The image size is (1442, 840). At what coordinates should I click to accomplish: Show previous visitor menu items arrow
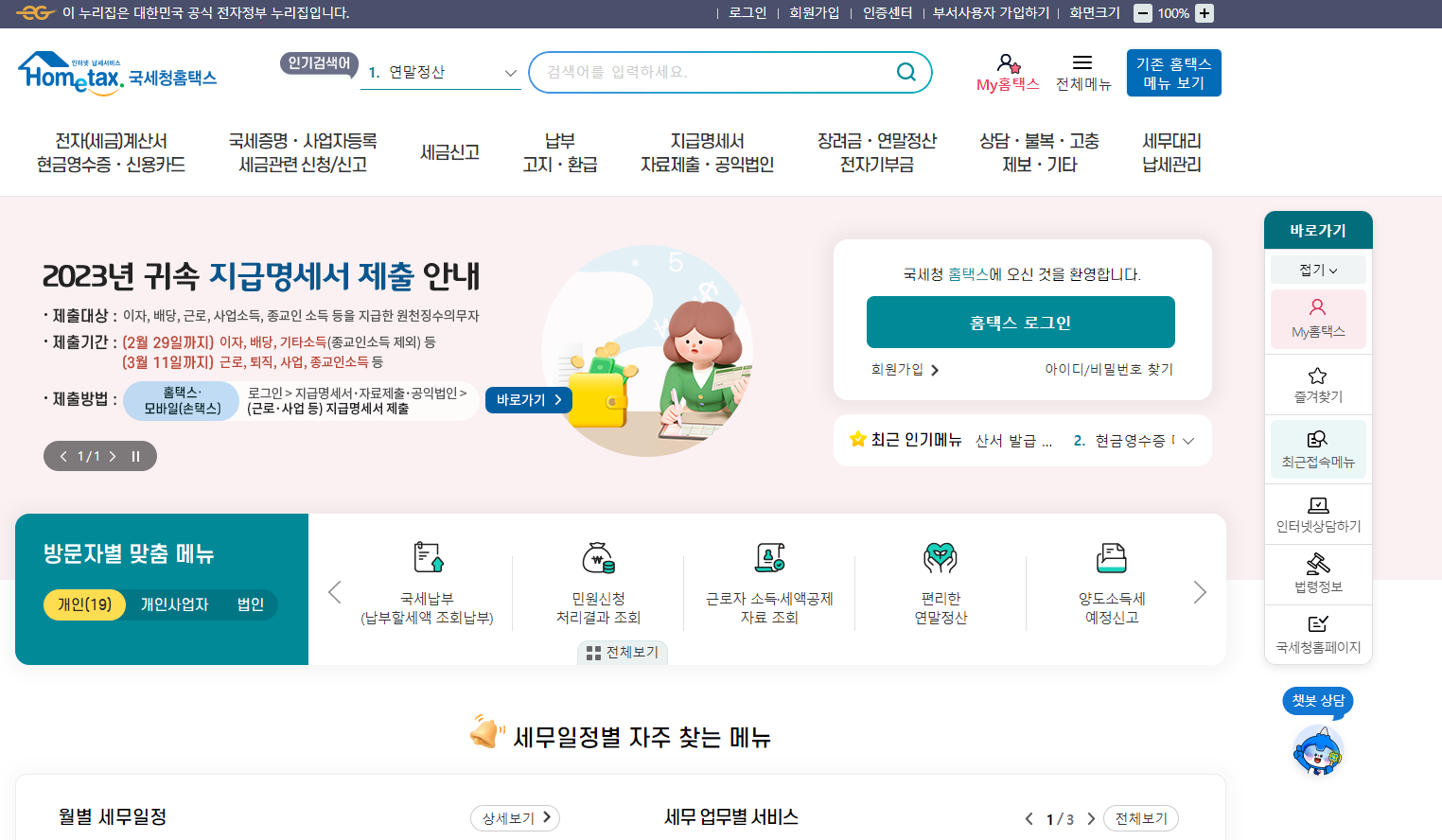point(334,592)
